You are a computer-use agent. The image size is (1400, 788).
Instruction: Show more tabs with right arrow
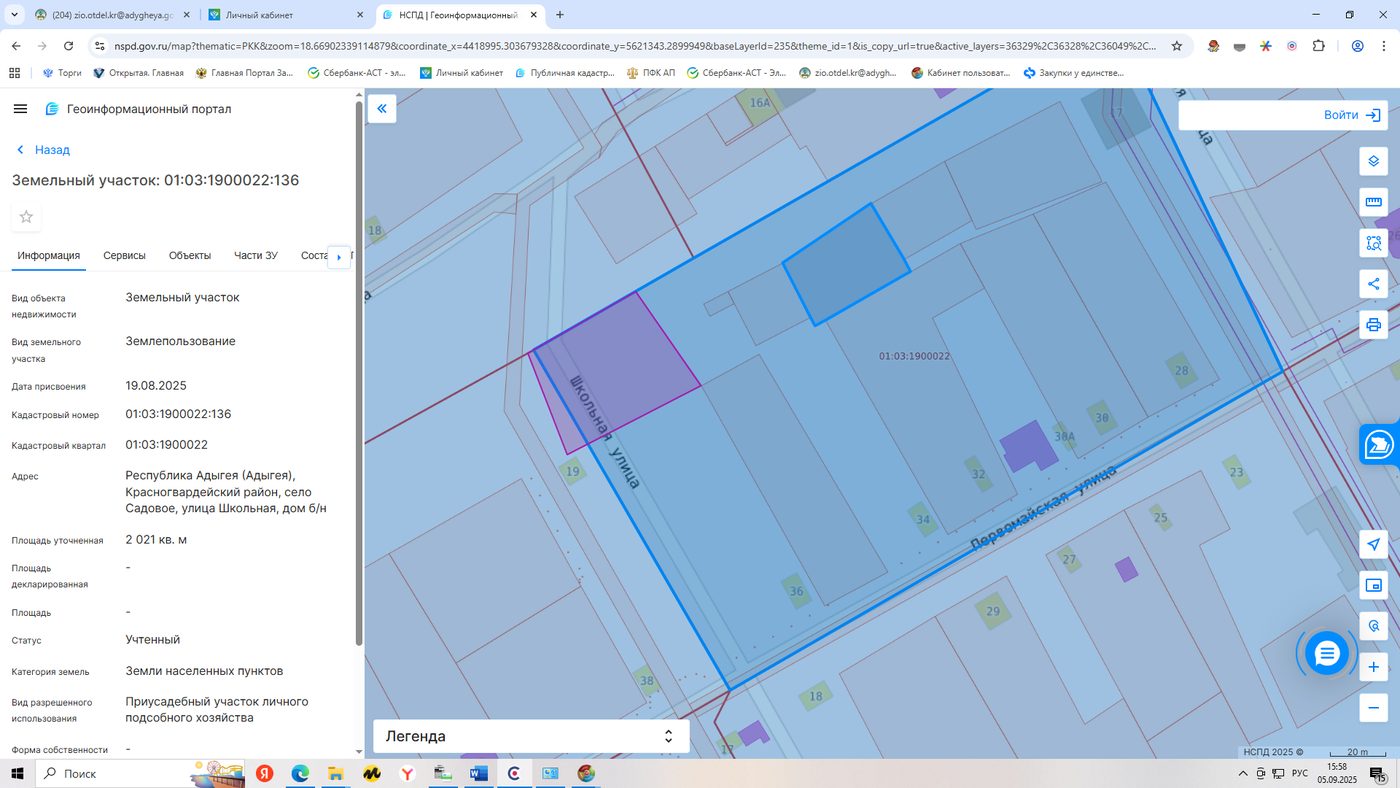point(339,257)
